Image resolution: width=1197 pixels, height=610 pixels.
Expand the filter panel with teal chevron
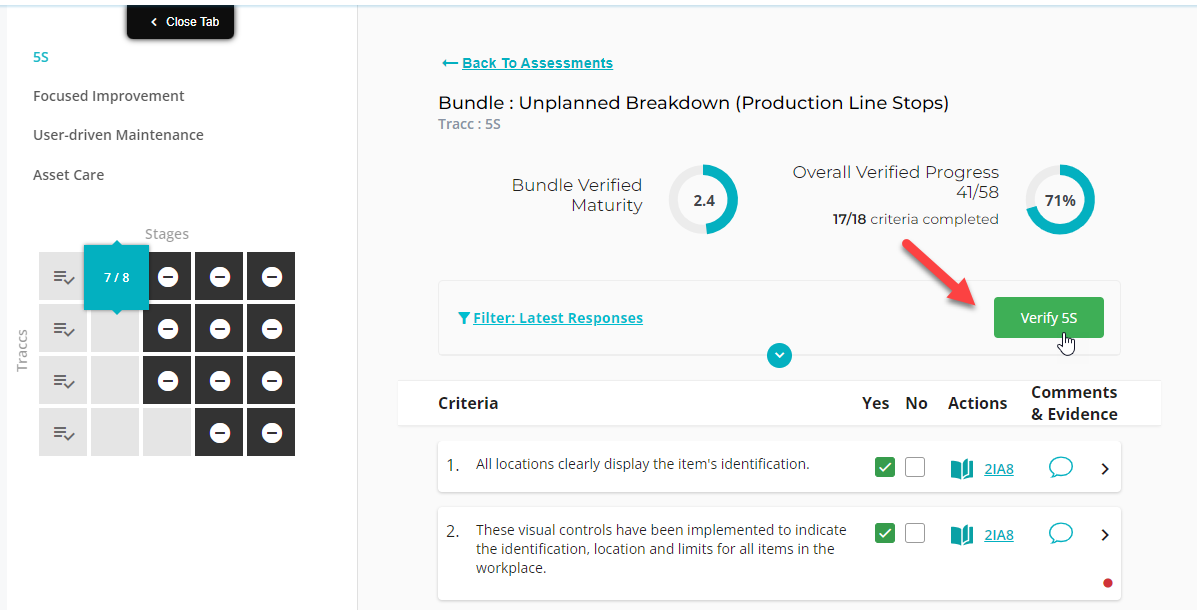tap(779, 355)
